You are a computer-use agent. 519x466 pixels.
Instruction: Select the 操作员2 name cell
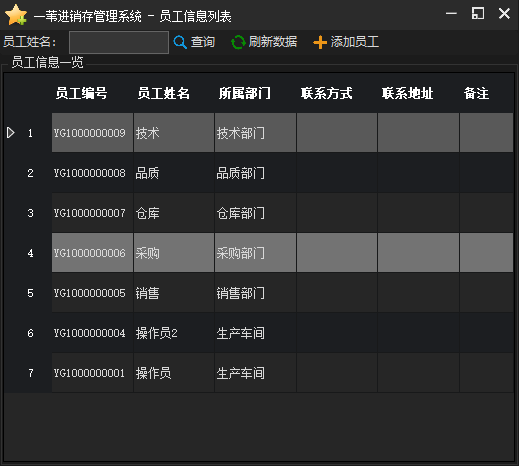click(x=174, y=333)
